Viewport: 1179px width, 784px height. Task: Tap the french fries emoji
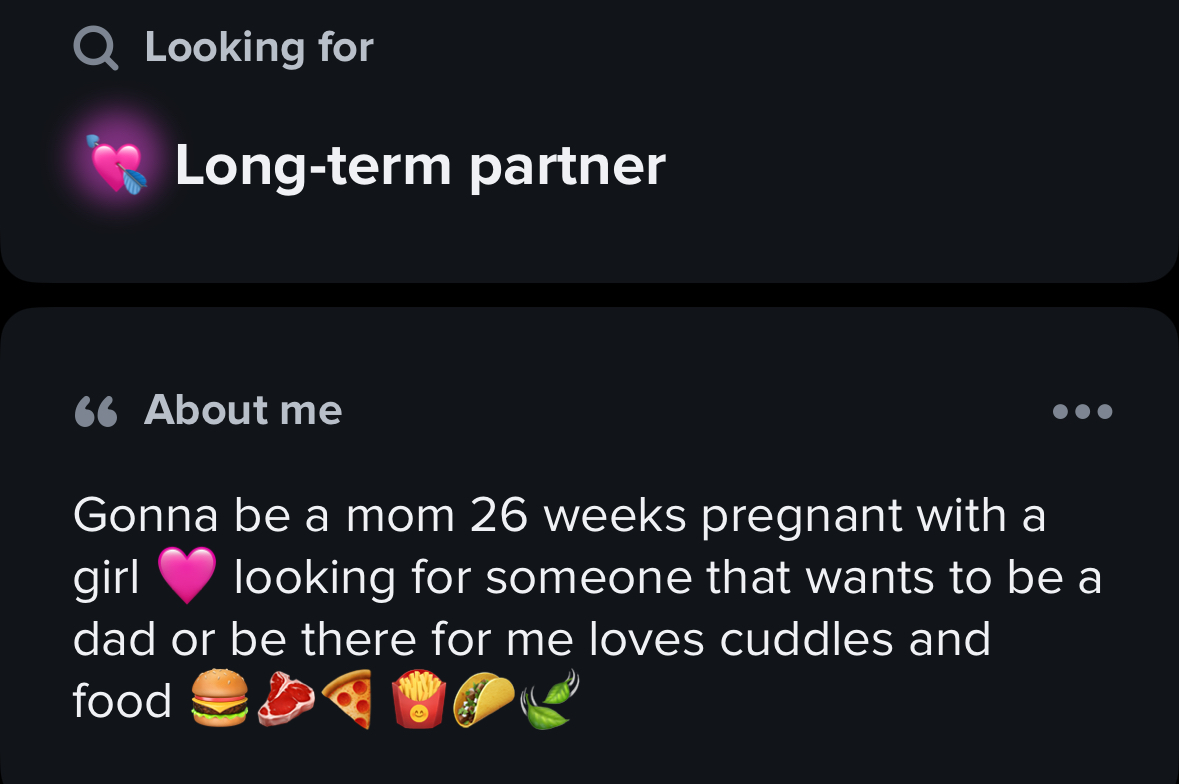click(x=419, y=698)
